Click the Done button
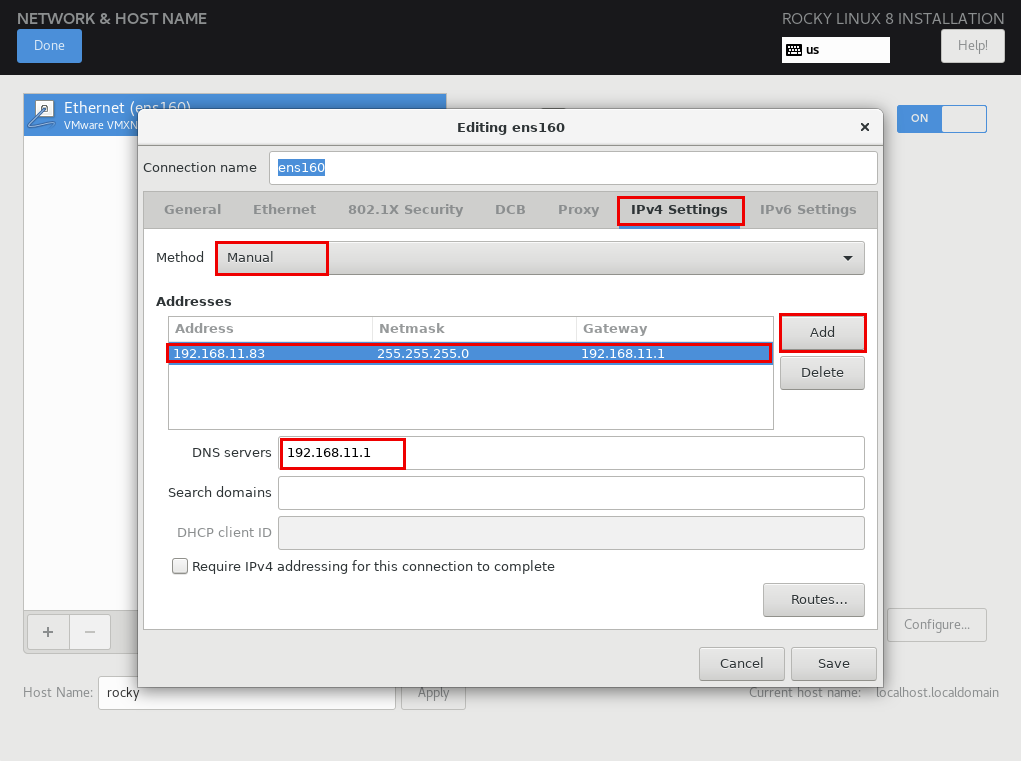This screenshot has height=761, width=1021. [x=49, y=46]
